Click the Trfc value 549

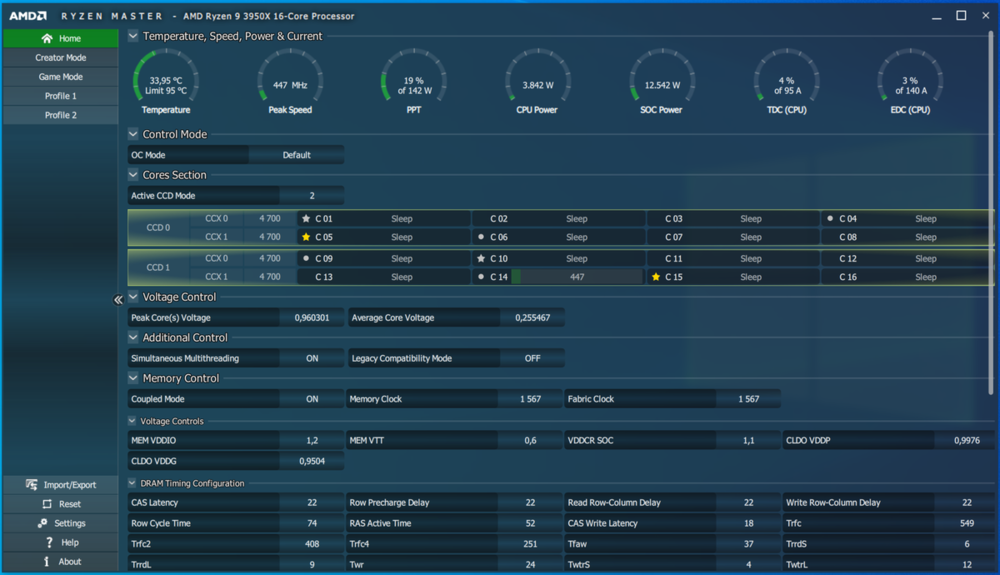[x=967, y=523]
